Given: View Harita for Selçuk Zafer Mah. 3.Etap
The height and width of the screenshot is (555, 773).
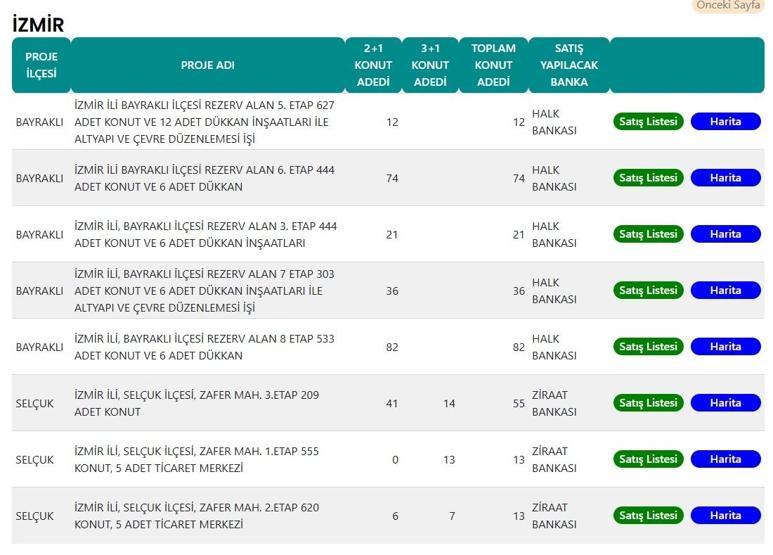Looking at the screenshot, I should click(x=726, y=403).
